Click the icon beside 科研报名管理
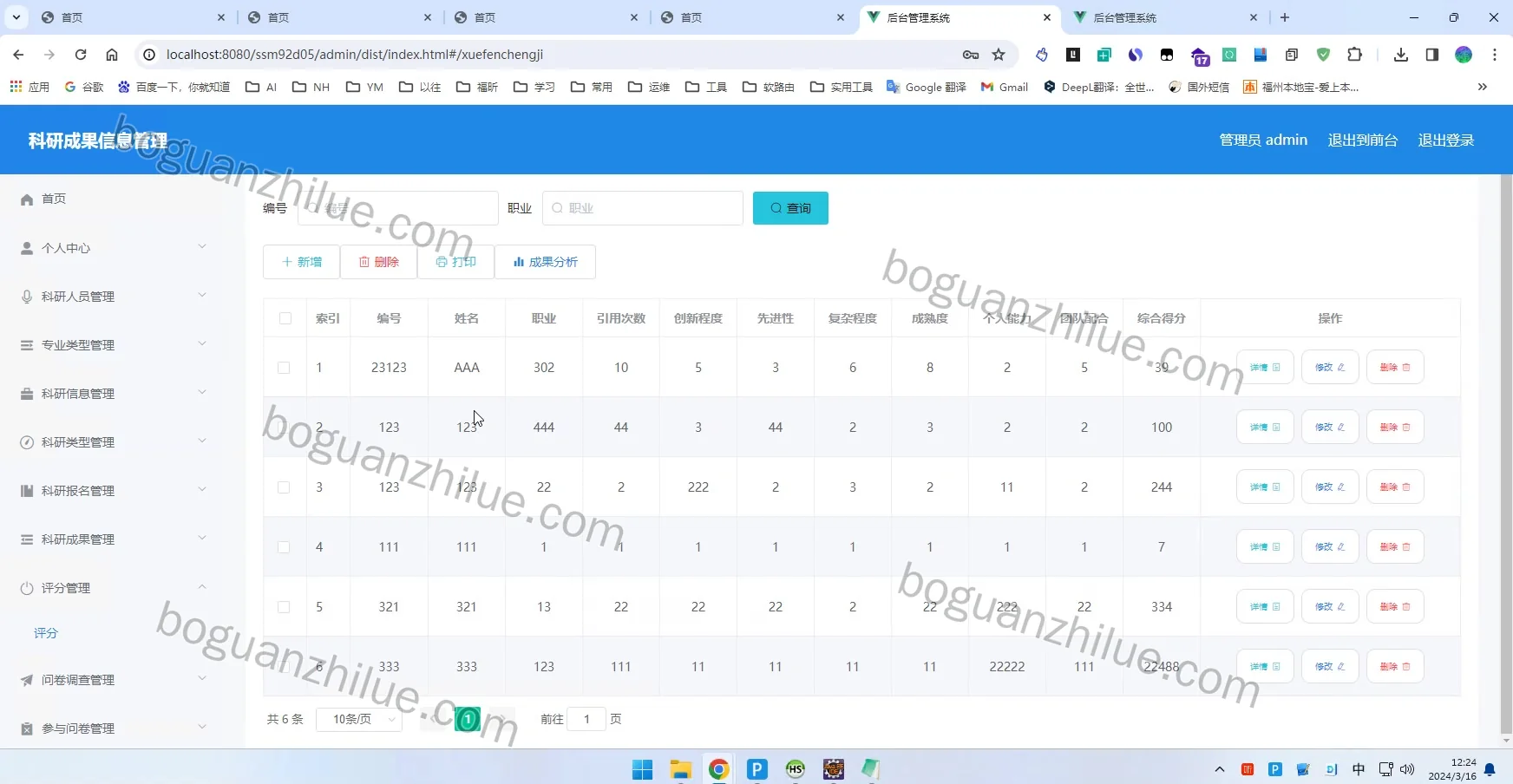The width and height of the screenshot is (1513, 784). point(27,491)
